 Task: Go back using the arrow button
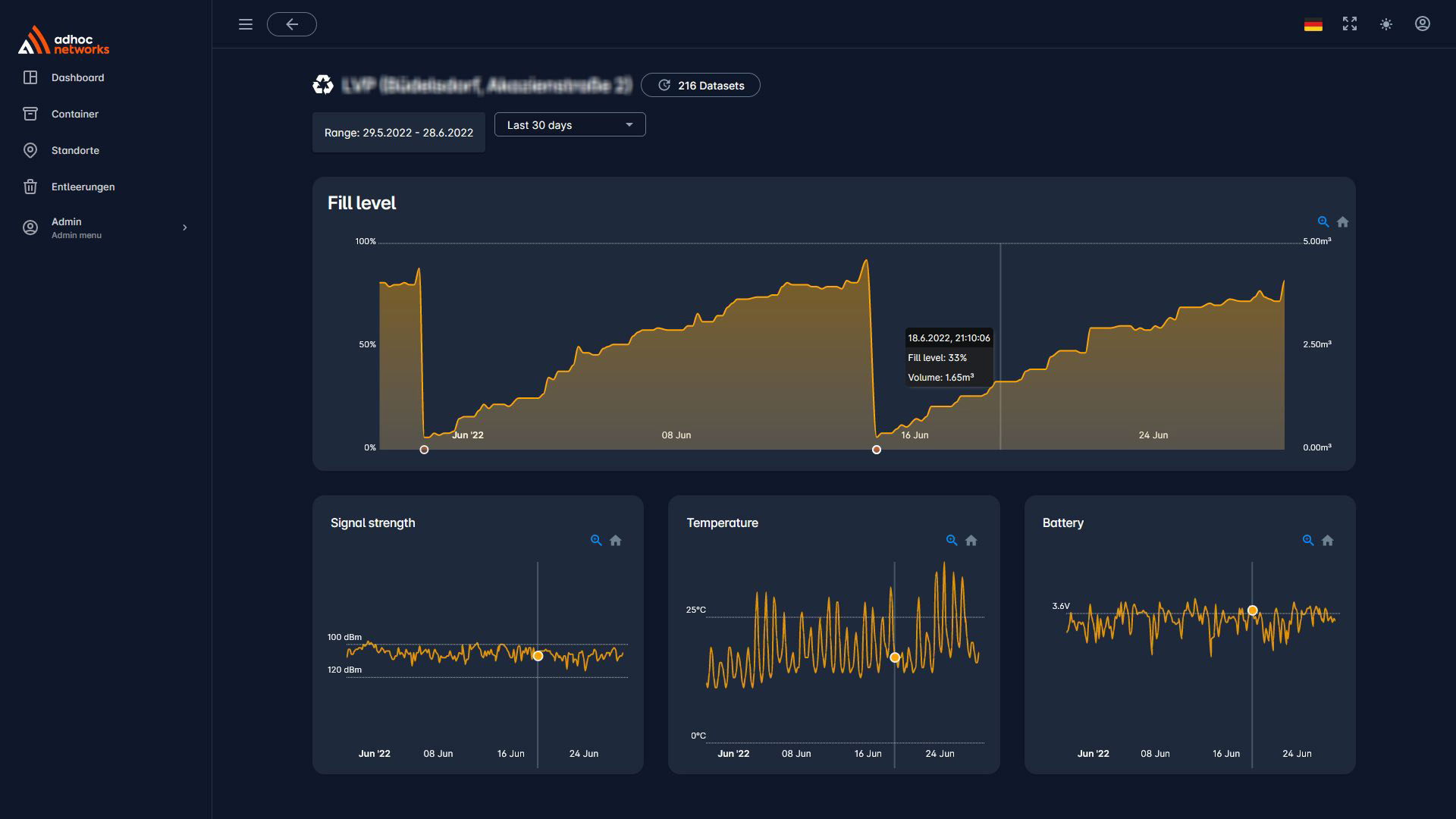tap(292, 24)
